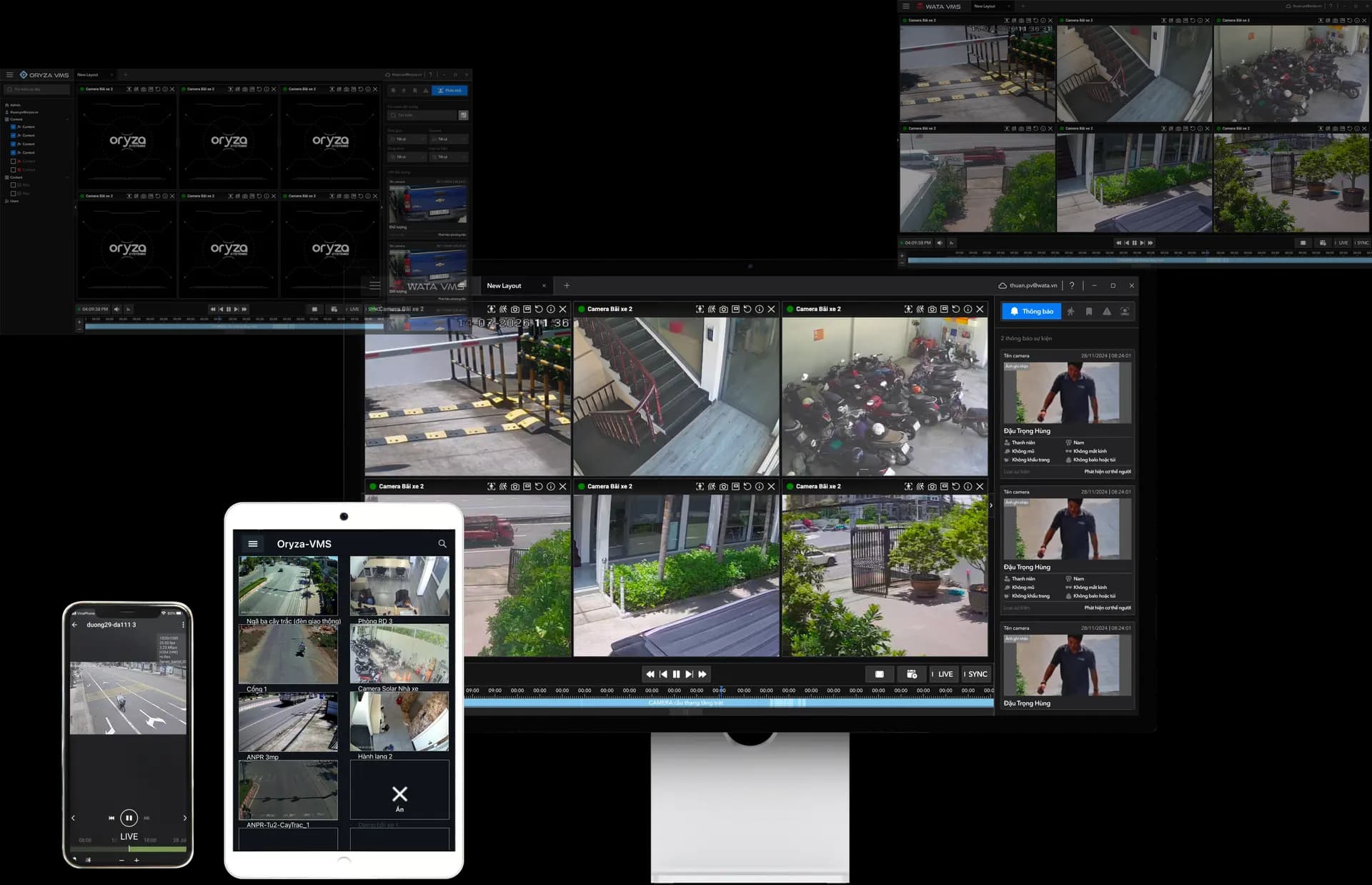Toggle SYNC in top-right WATA VMS window
Viewport: 1372px width, 885px height.
[1362, 242]
